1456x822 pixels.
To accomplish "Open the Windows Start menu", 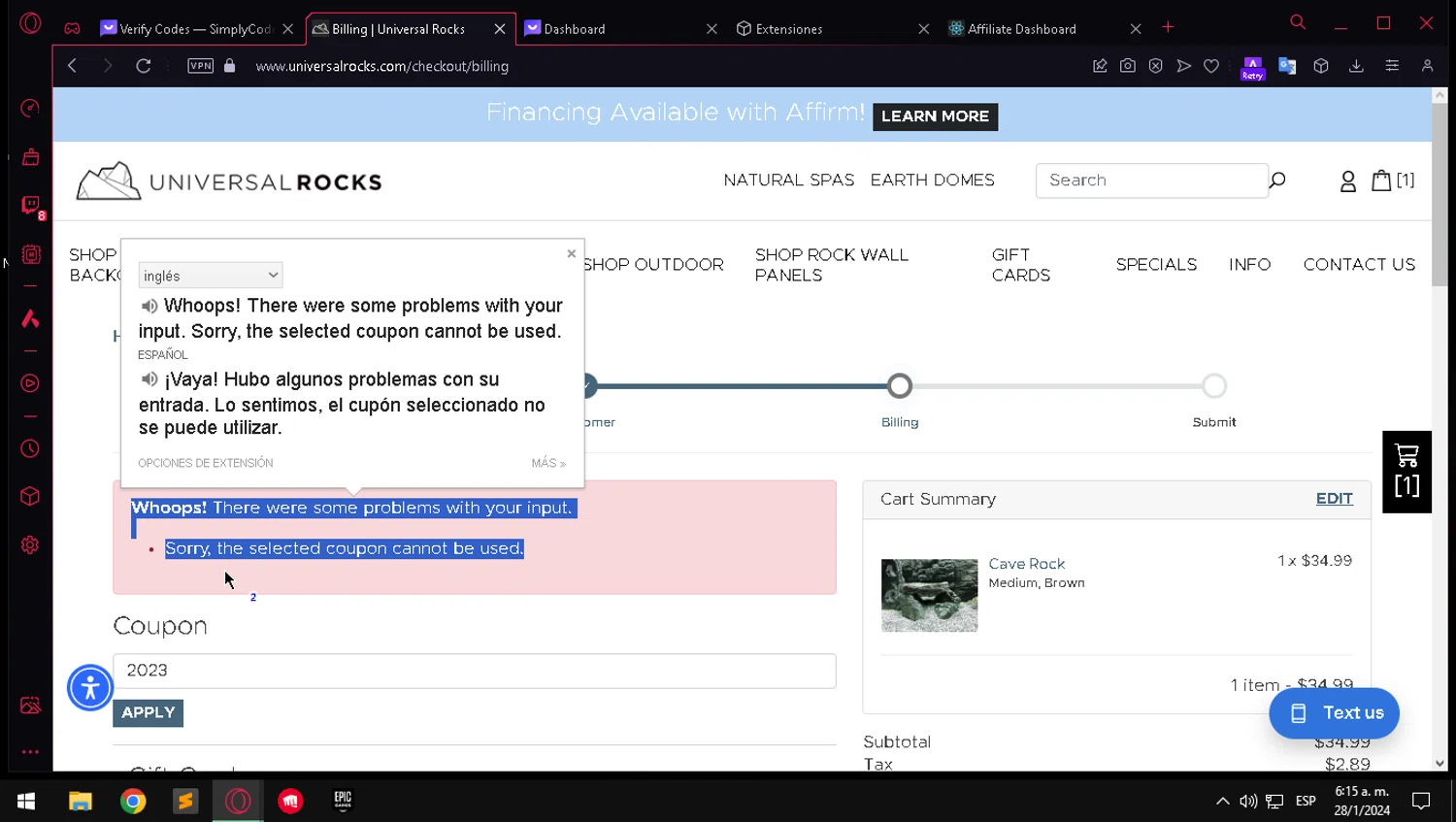I will (26, 801).
